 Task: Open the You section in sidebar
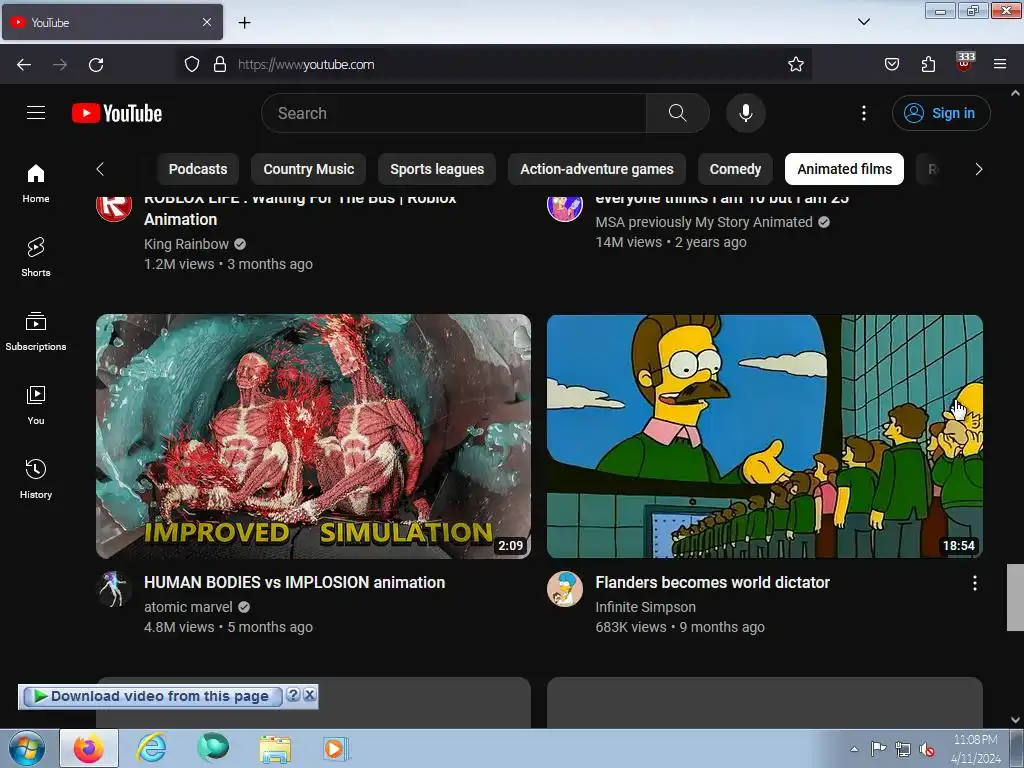click(36, 406)
